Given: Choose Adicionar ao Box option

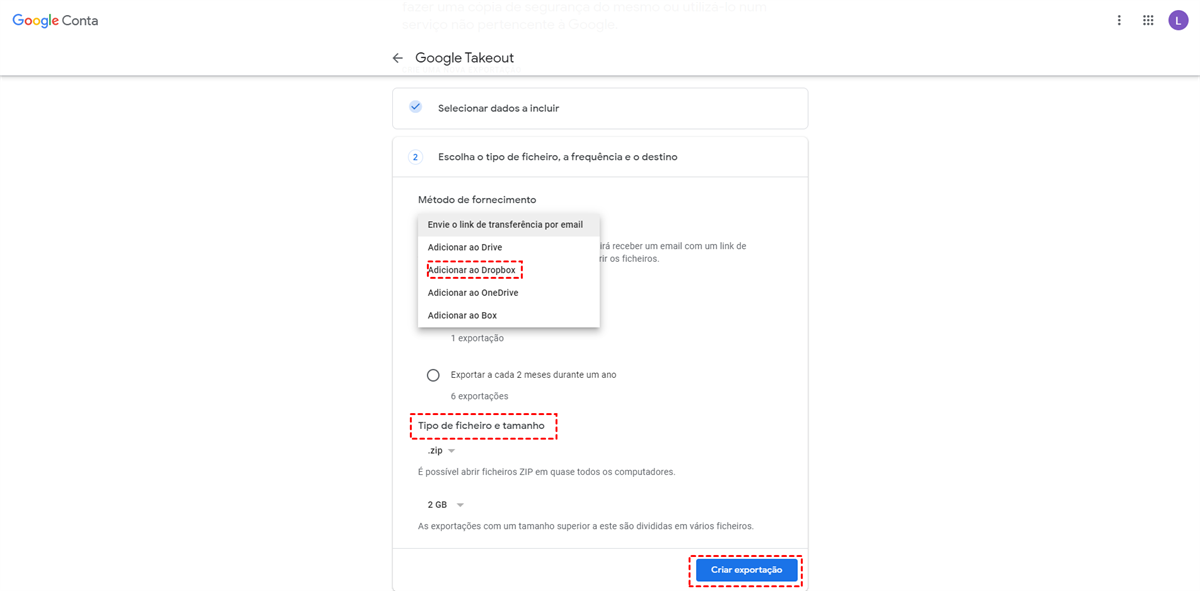Looking at the screenshot, I should click(x=509, y=315).
